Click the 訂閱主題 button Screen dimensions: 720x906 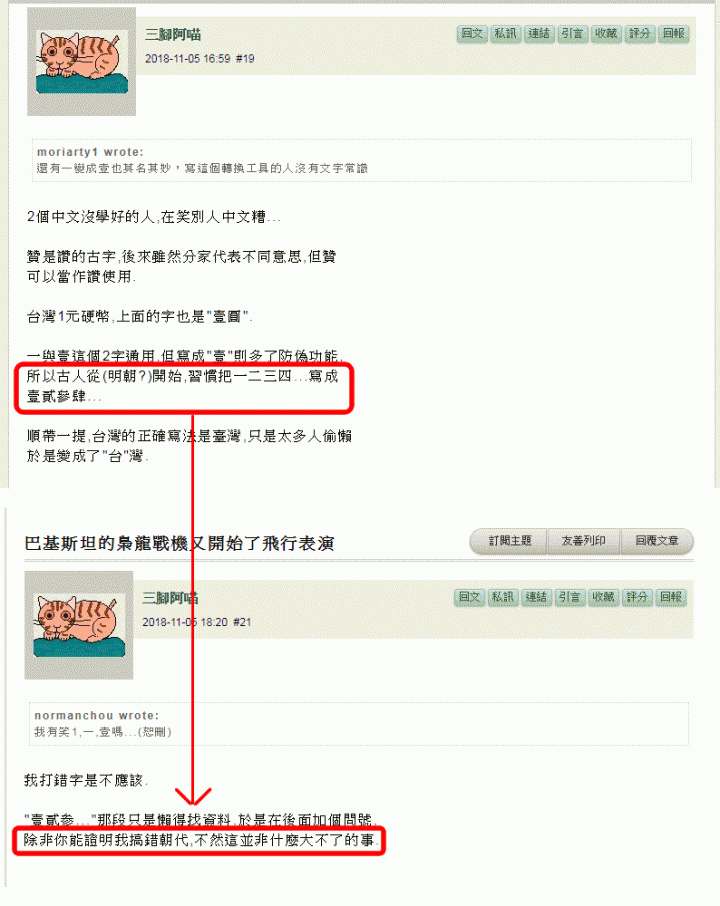(x=510, y=541)
